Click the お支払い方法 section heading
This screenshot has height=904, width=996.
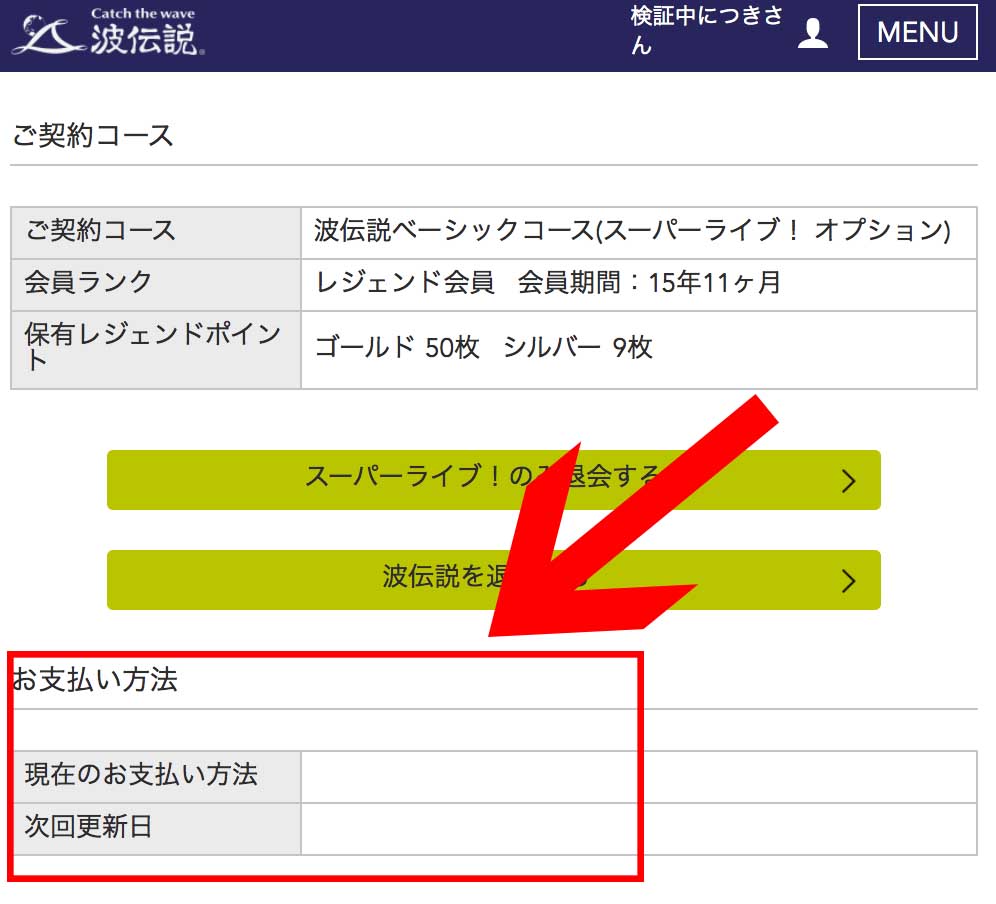pyautogui.click(x=95, y=679)
